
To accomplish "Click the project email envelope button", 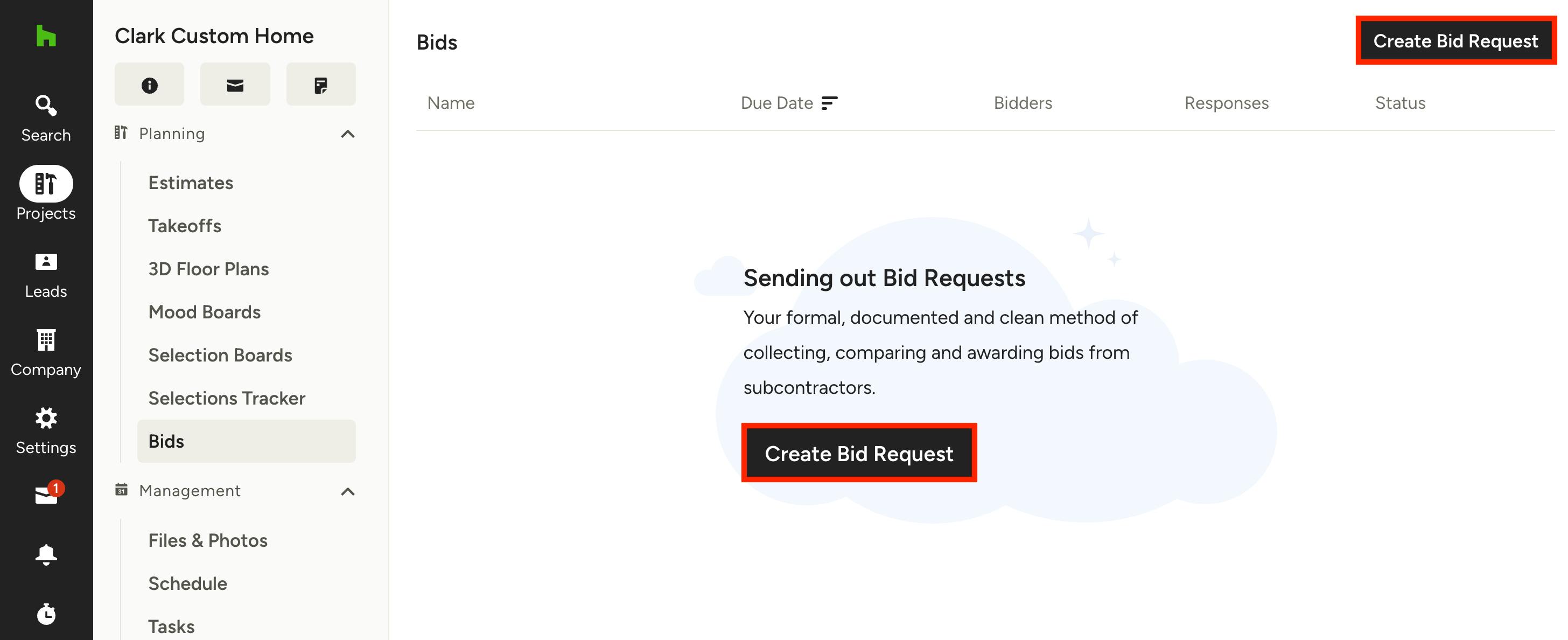I will click(x=235, y=85).
